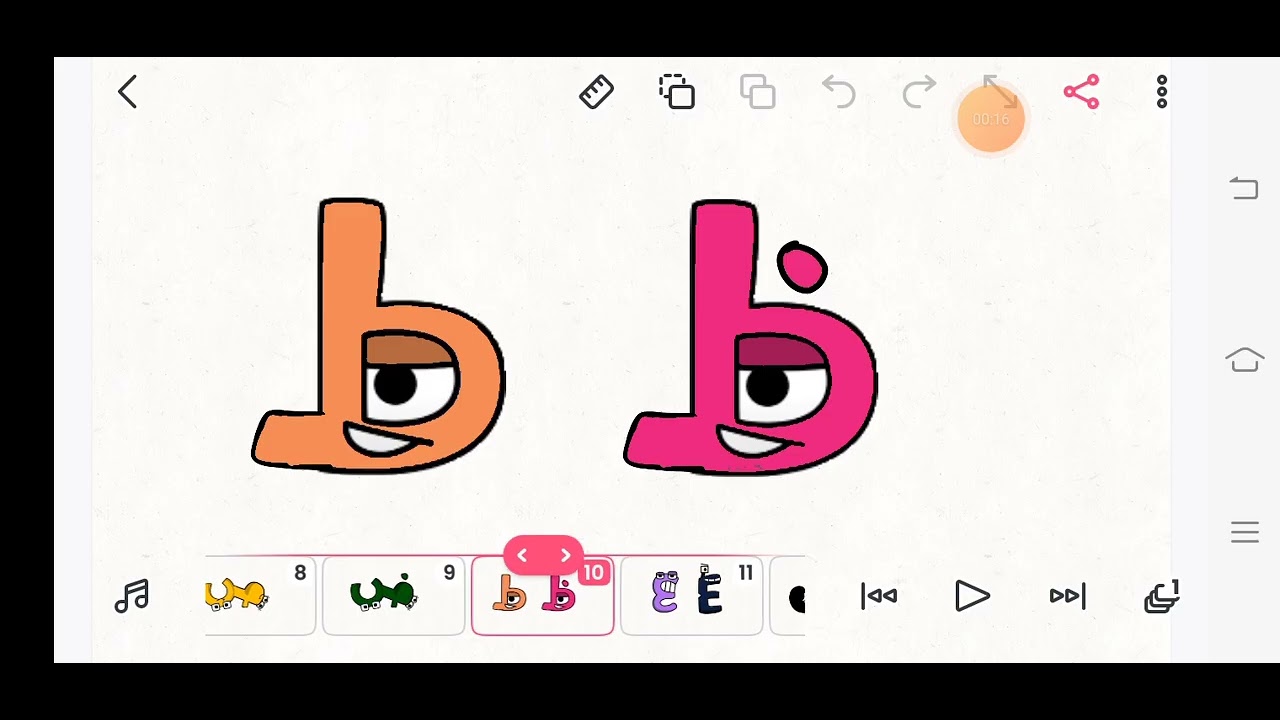Screen dimensions: 1280x720
Task: Select frame 11 thumbnail with purple and navy letters
Action: click(x=691, y=596)
